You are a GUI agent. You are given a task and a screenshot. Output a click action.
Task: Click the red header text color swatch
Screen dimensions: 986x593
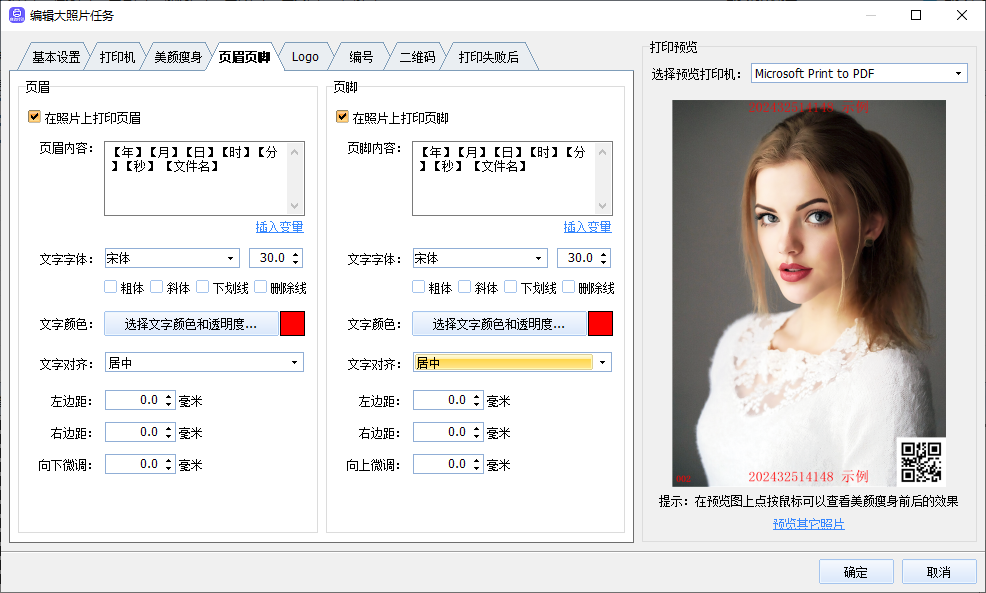[293, 324]
